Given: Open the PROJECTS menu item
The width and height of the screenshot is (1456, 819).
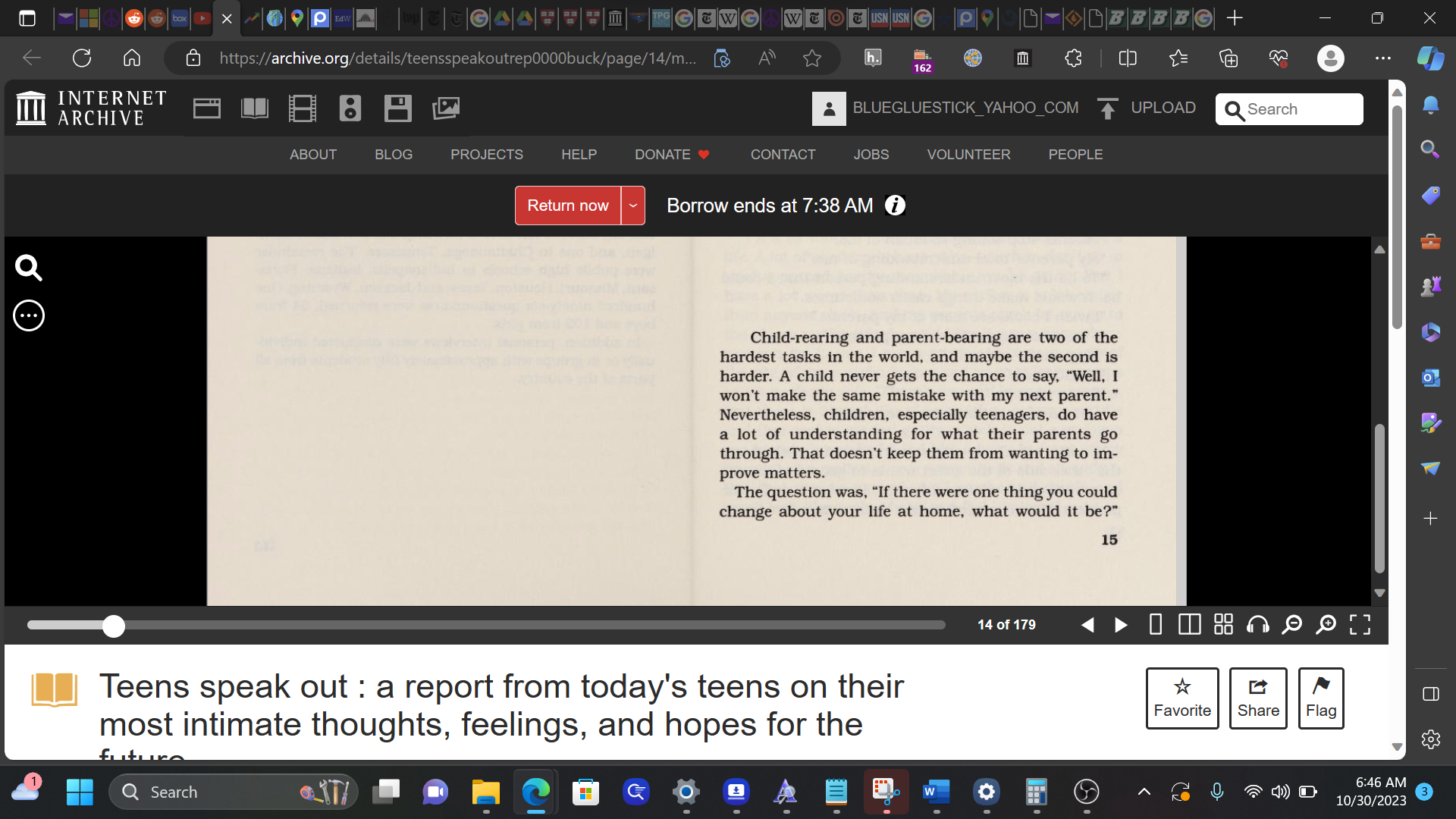Looking at the screenshot, I should click(486, 155).
